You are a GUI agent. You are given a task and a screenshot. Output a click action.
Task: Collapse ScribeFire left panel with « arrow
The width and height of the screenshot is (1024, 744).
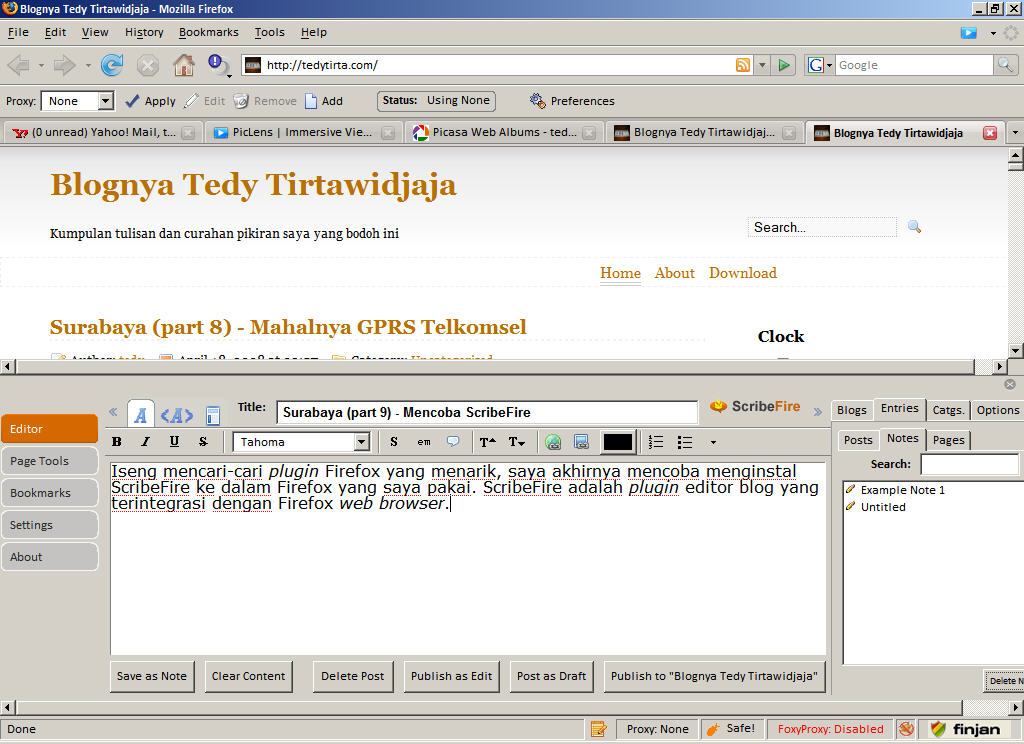(114, 412)
